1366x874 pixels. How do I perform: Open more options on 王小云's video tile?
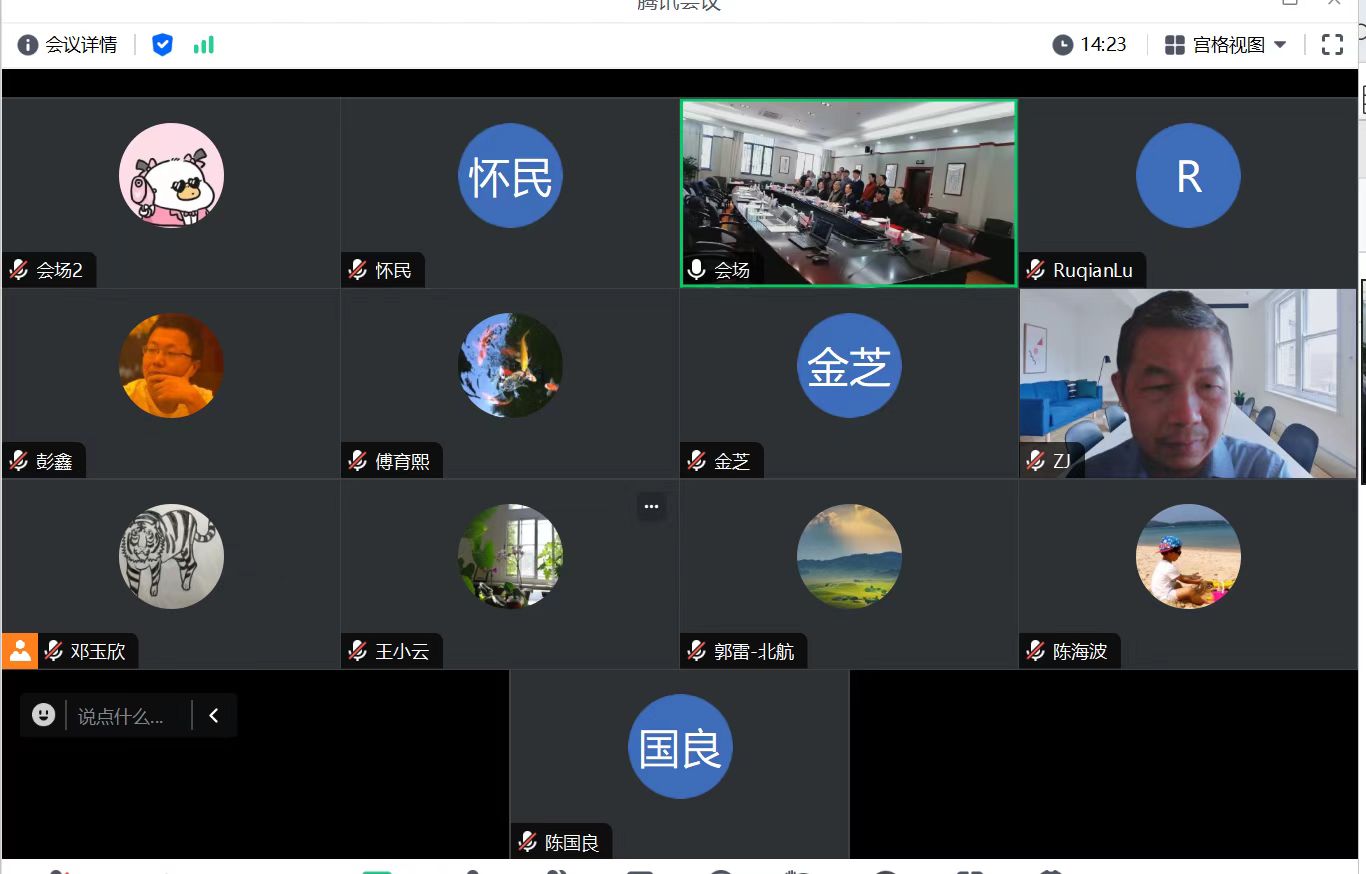pos(651,507)
